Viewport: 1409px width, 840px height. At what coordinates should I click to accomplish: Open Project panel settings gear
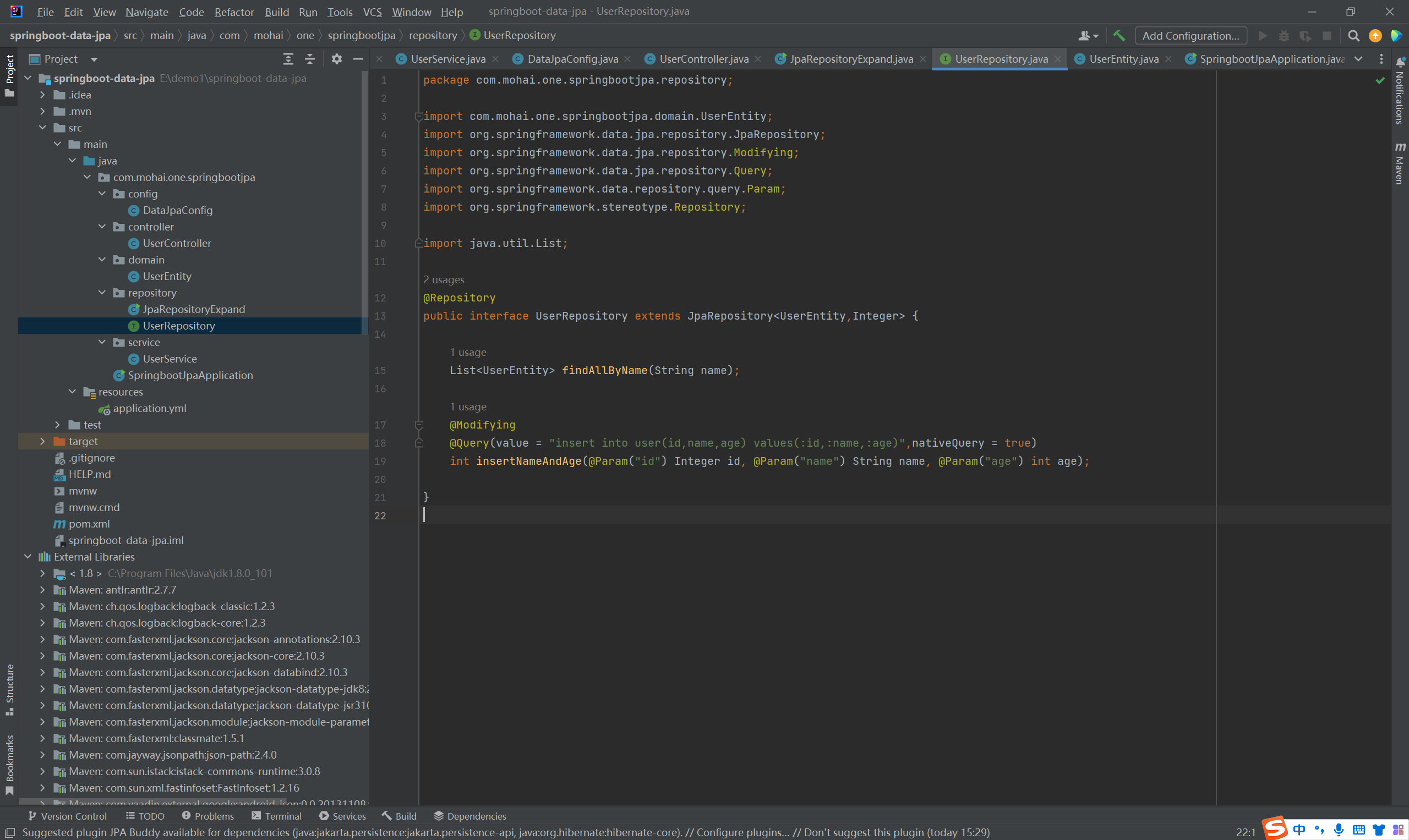coord(337,59)
